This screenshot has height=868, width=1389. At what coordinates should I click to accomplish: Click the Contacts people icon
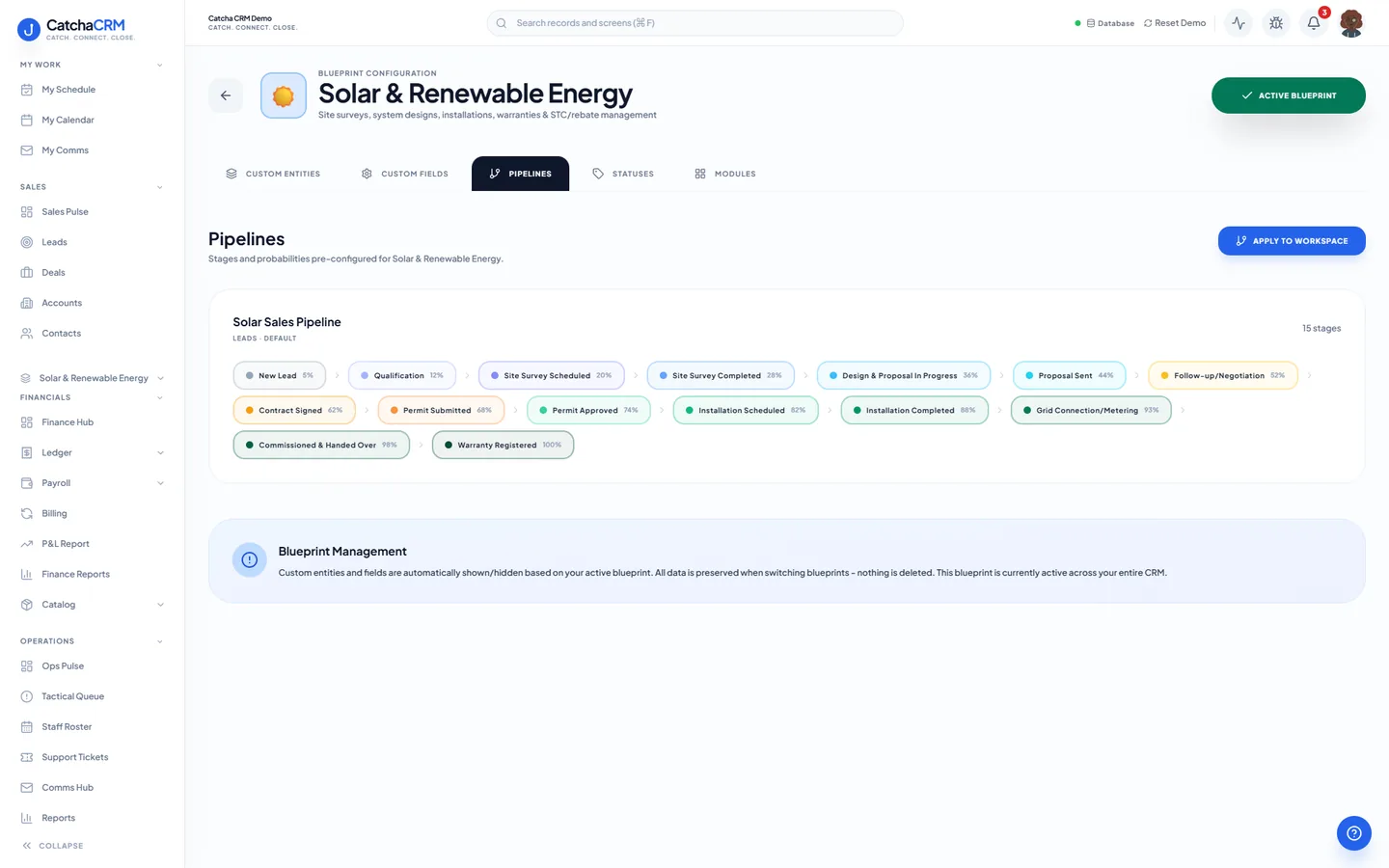(x=27, y=334)
